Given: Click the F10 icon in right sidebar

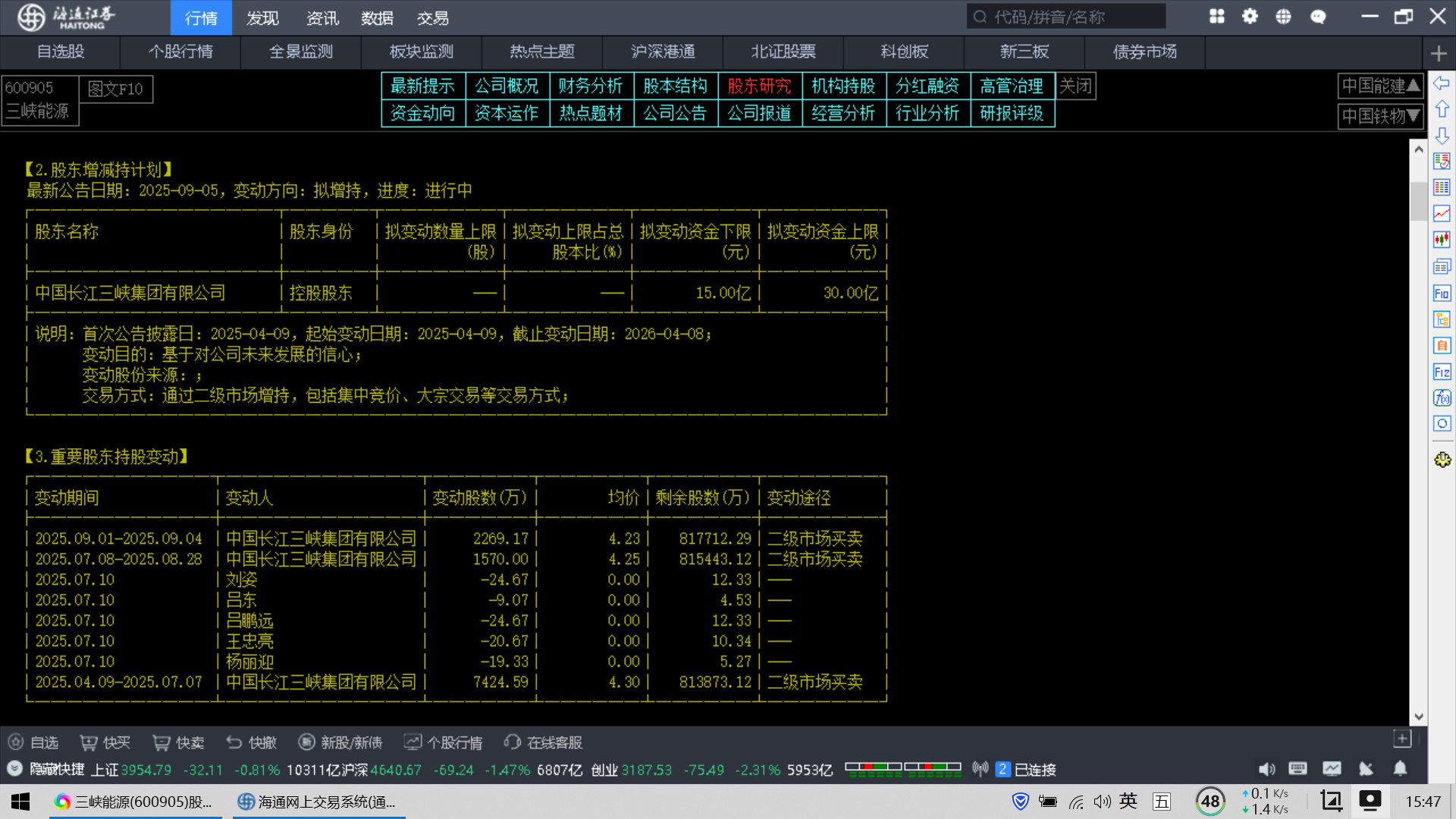Looking at the screenshot, I should click(x=1442, y=293).
